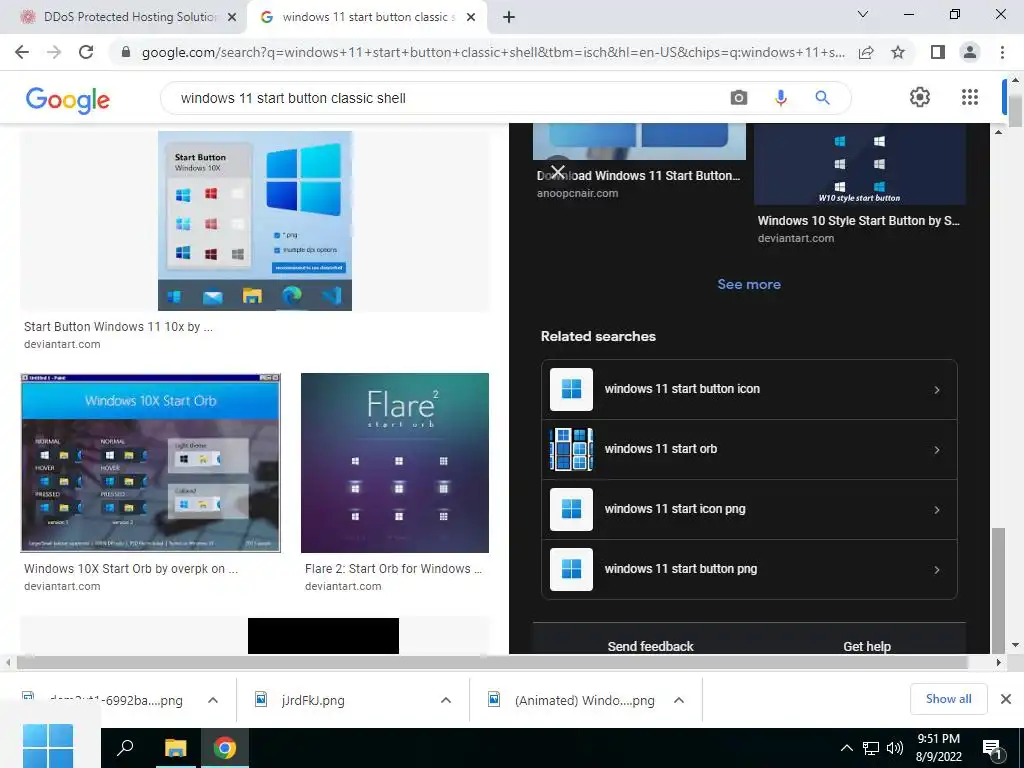Open the Chrome profile avatar
This screenshot has width=1024, height=768.
pos(970,52)
